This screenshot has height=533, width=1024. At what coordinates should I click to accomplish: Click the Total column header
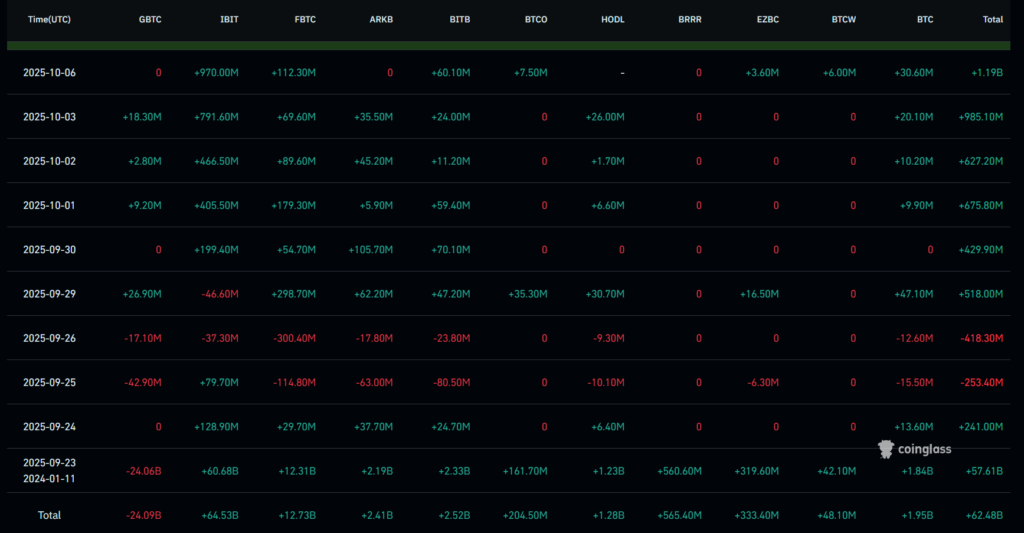(992, 19)
